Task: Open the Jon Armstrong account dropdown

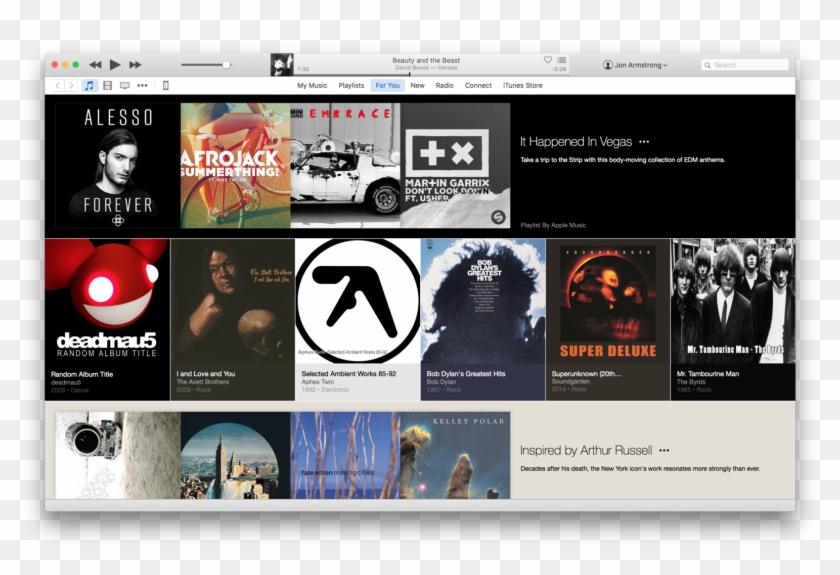Action: pos(635,65)
